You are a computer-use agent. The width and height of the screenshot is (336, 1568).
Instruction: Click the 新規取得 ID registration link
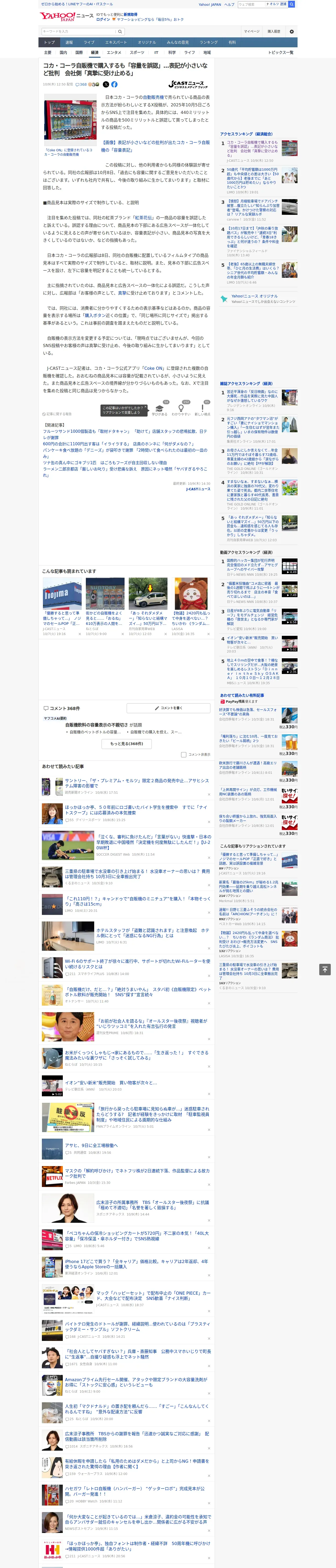click(131, 15)
